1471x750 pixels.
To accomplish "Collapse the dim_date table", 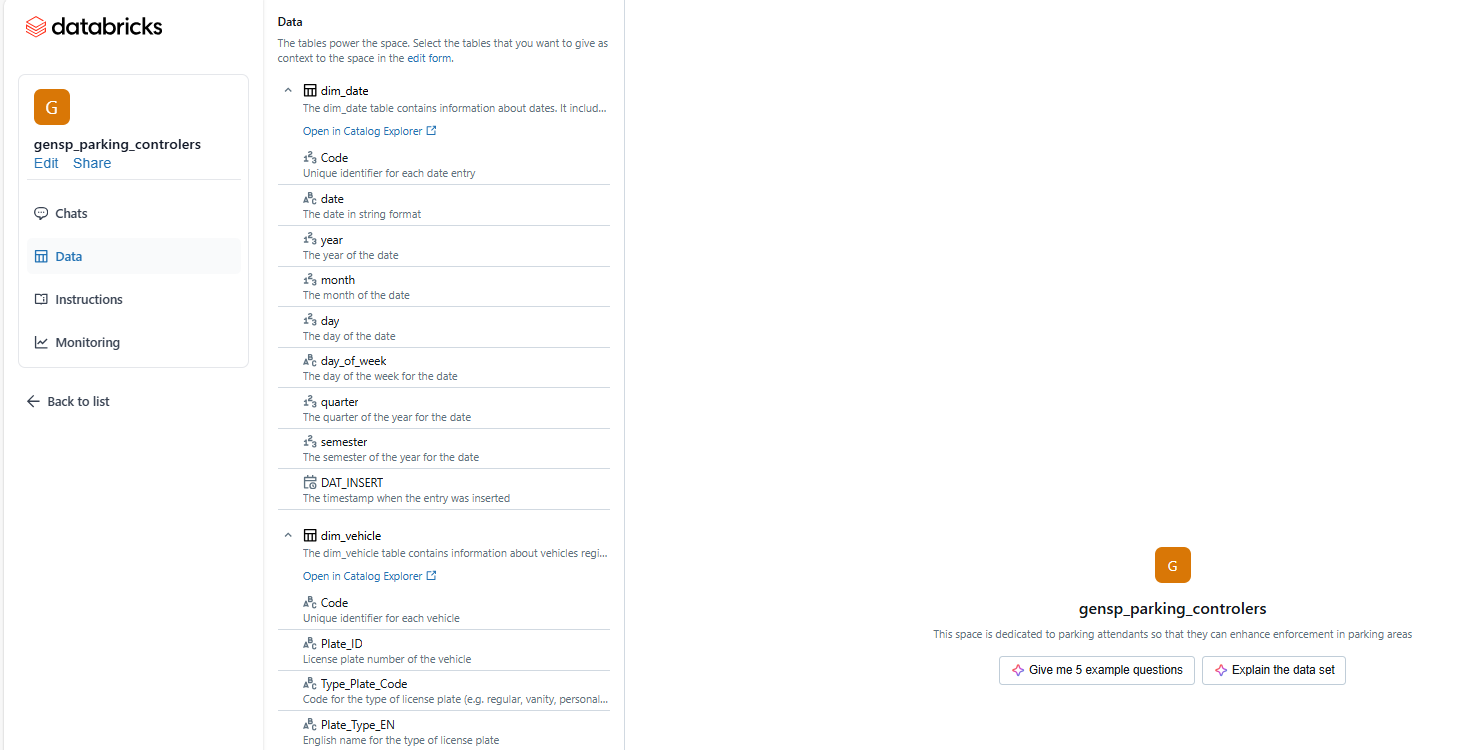I will point(288,91).
